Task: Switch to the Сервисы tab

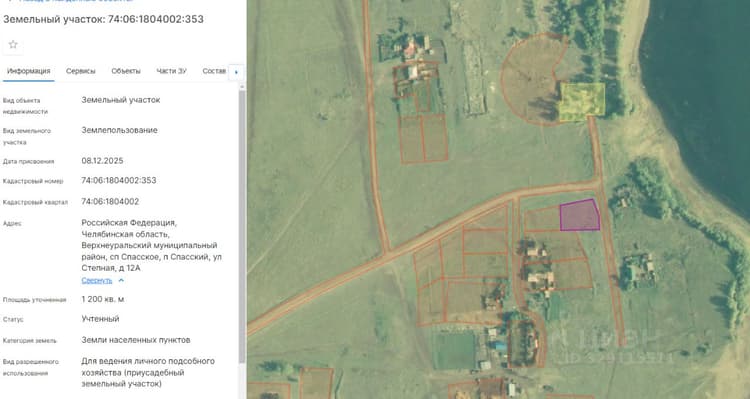Action: [80, 71]
